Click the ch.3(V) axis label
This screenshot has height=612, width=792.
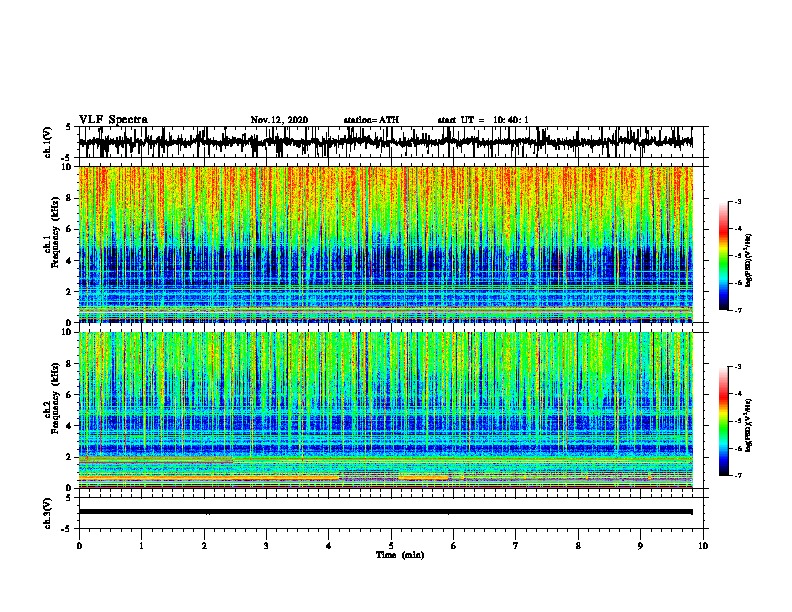pyautogui.click(x=48, y=513)
